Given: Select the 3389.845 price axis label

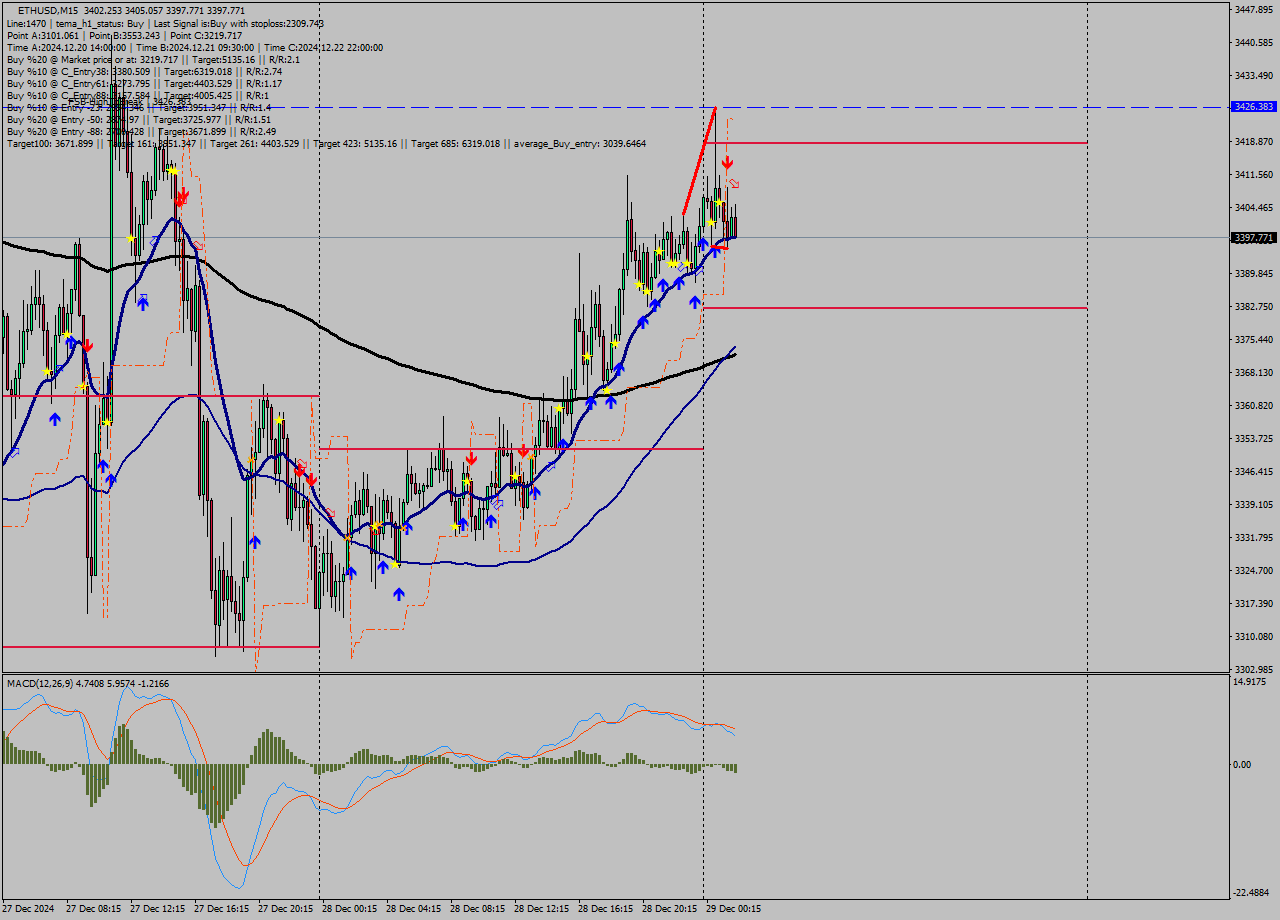Looking at the screenshot, I should (x=1254, y=273).
